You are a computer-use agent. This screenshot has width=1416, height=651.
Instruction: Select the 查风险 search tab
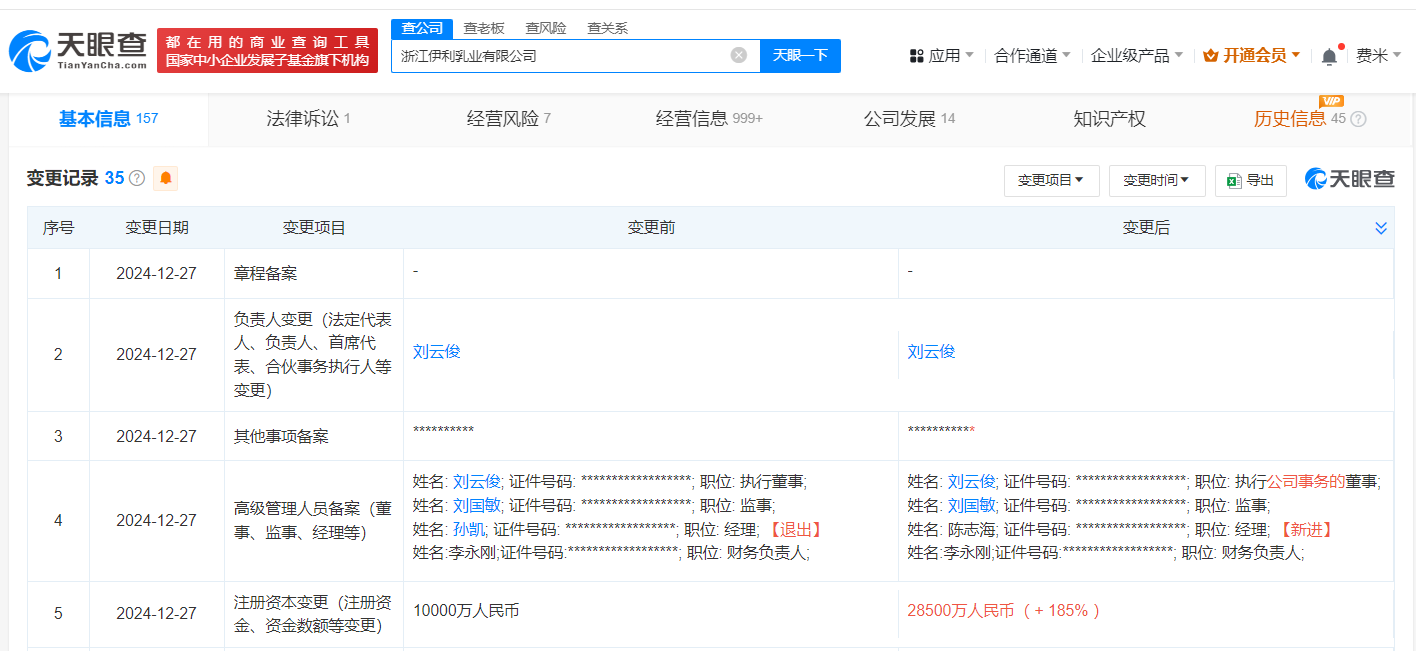click(x=545, y=28)
